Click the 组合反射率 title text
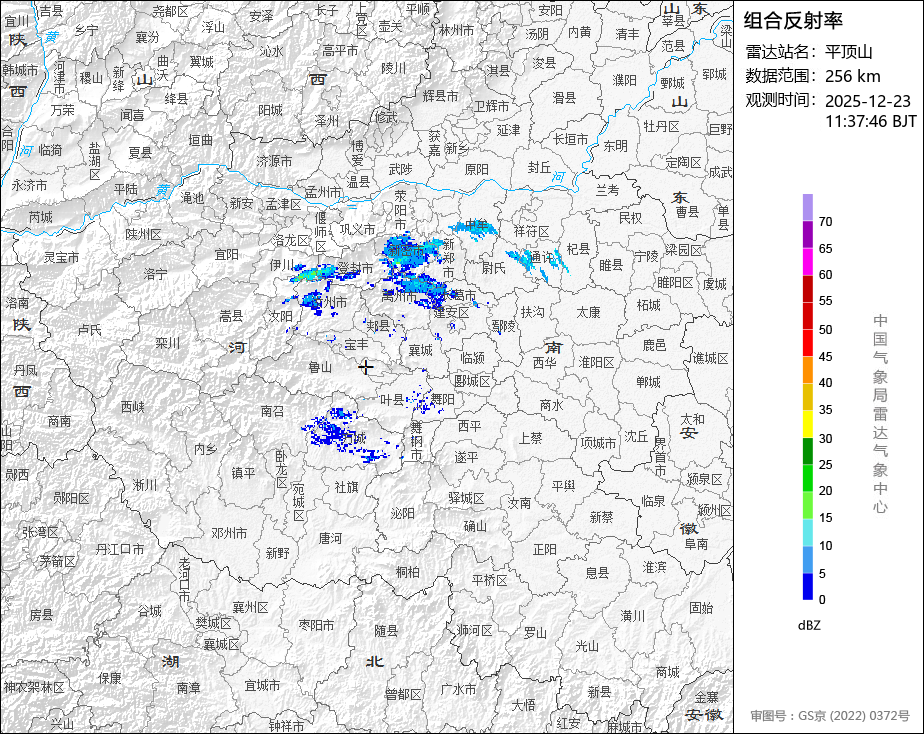Image resolution: width=924 pixels, height=734 pixels. click(x=793, y=21)
